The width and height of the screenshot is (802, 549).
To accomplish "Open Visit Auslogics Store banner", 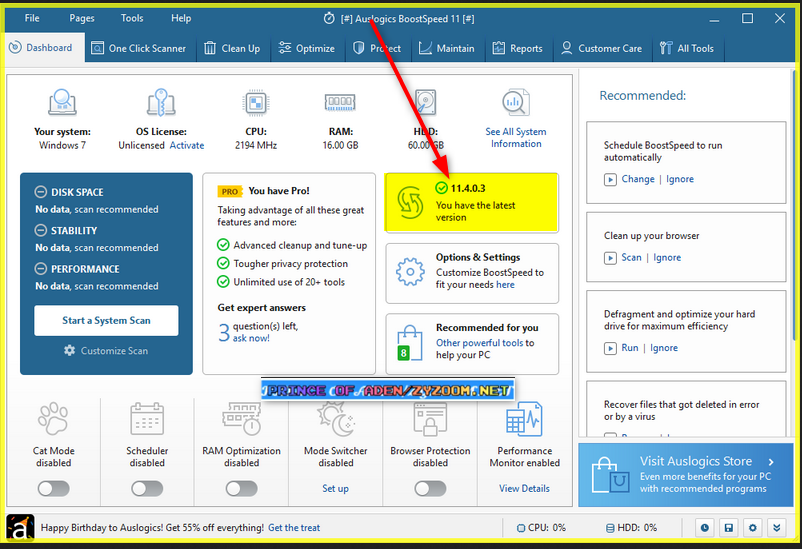I will click(685, 475).
